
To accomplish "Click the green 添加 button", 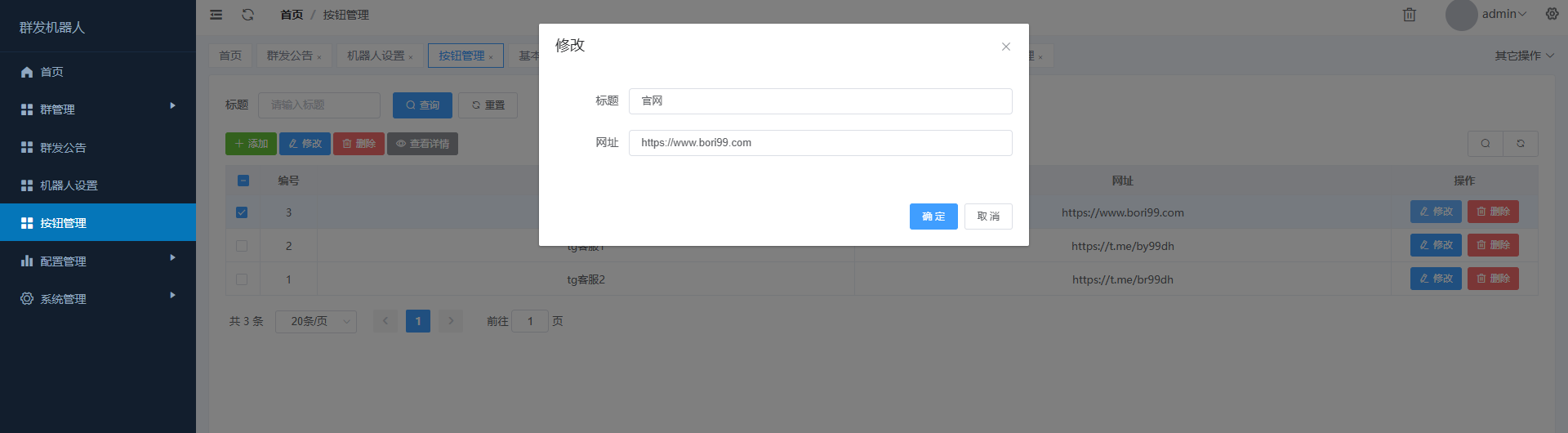I will [251, 144].
